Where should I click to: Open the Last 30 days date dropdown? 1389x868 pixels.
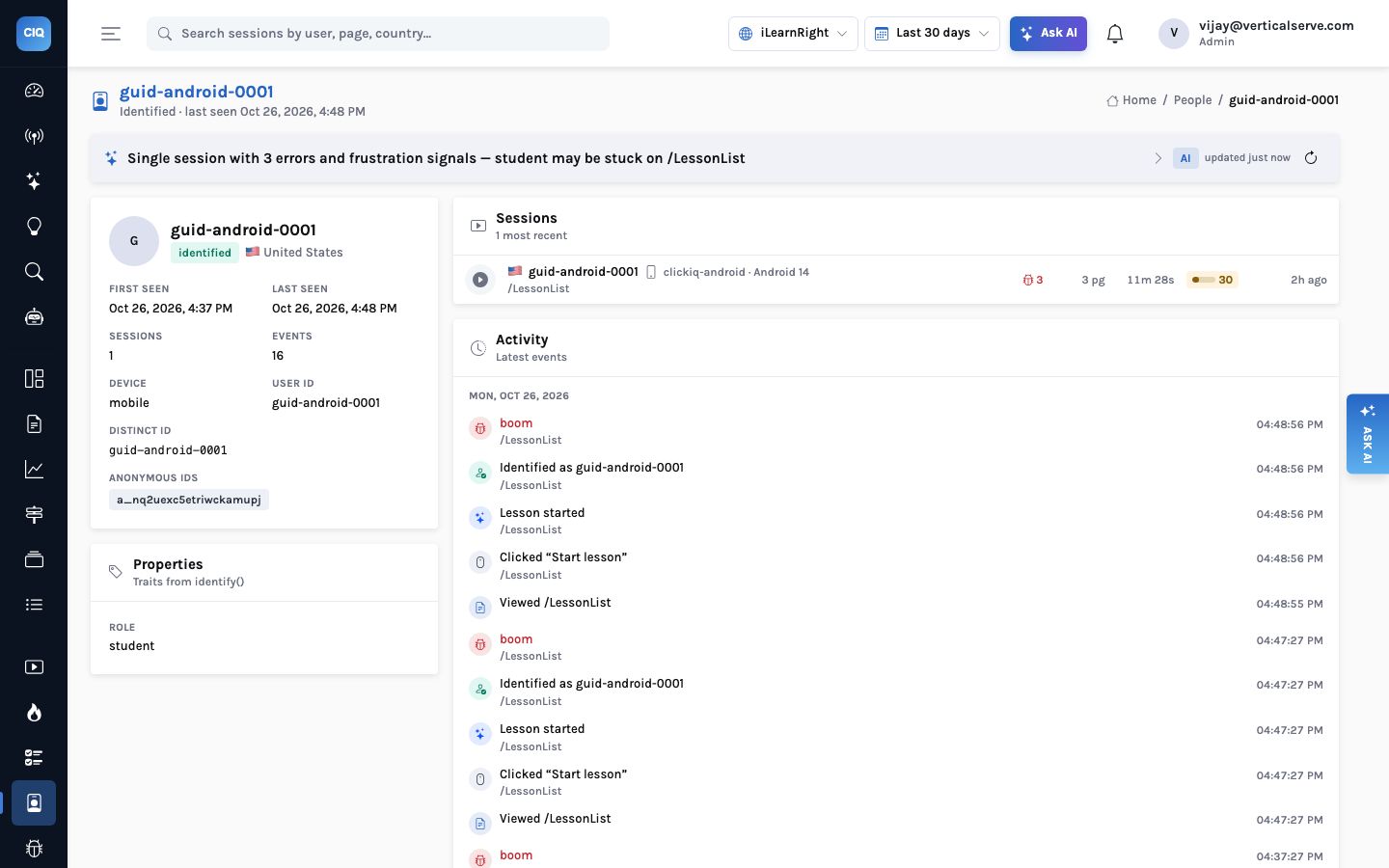[x=932, y=34]
